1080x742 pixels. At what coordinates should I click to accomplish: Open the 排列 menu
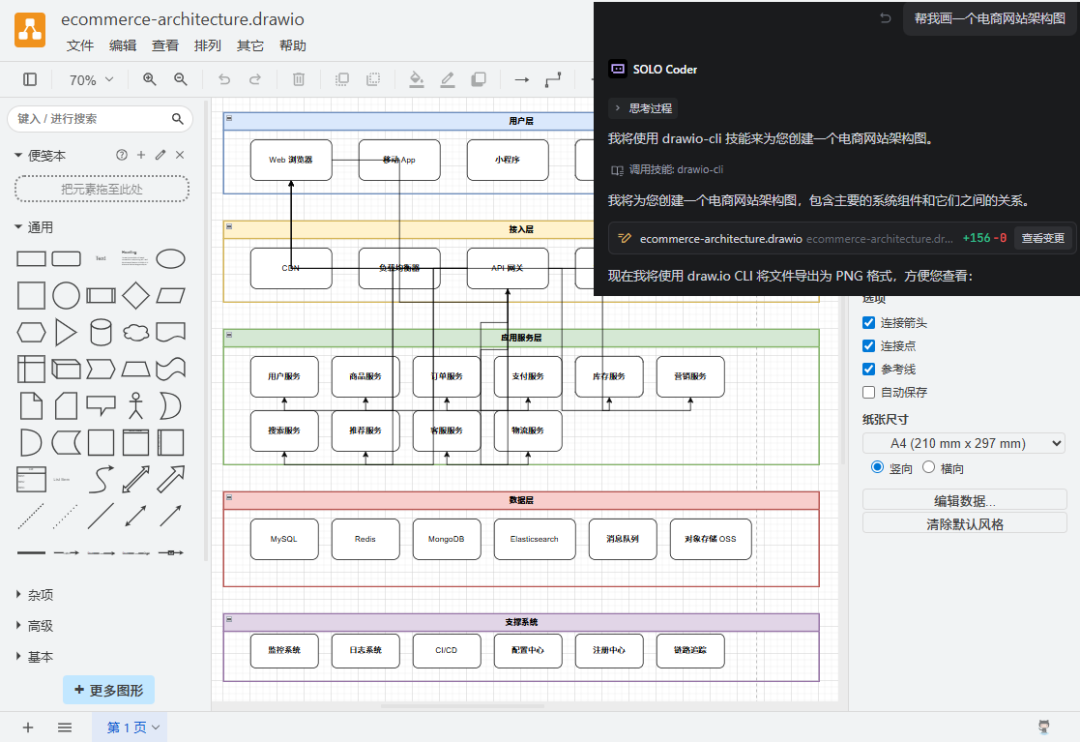tap(207, 46)
